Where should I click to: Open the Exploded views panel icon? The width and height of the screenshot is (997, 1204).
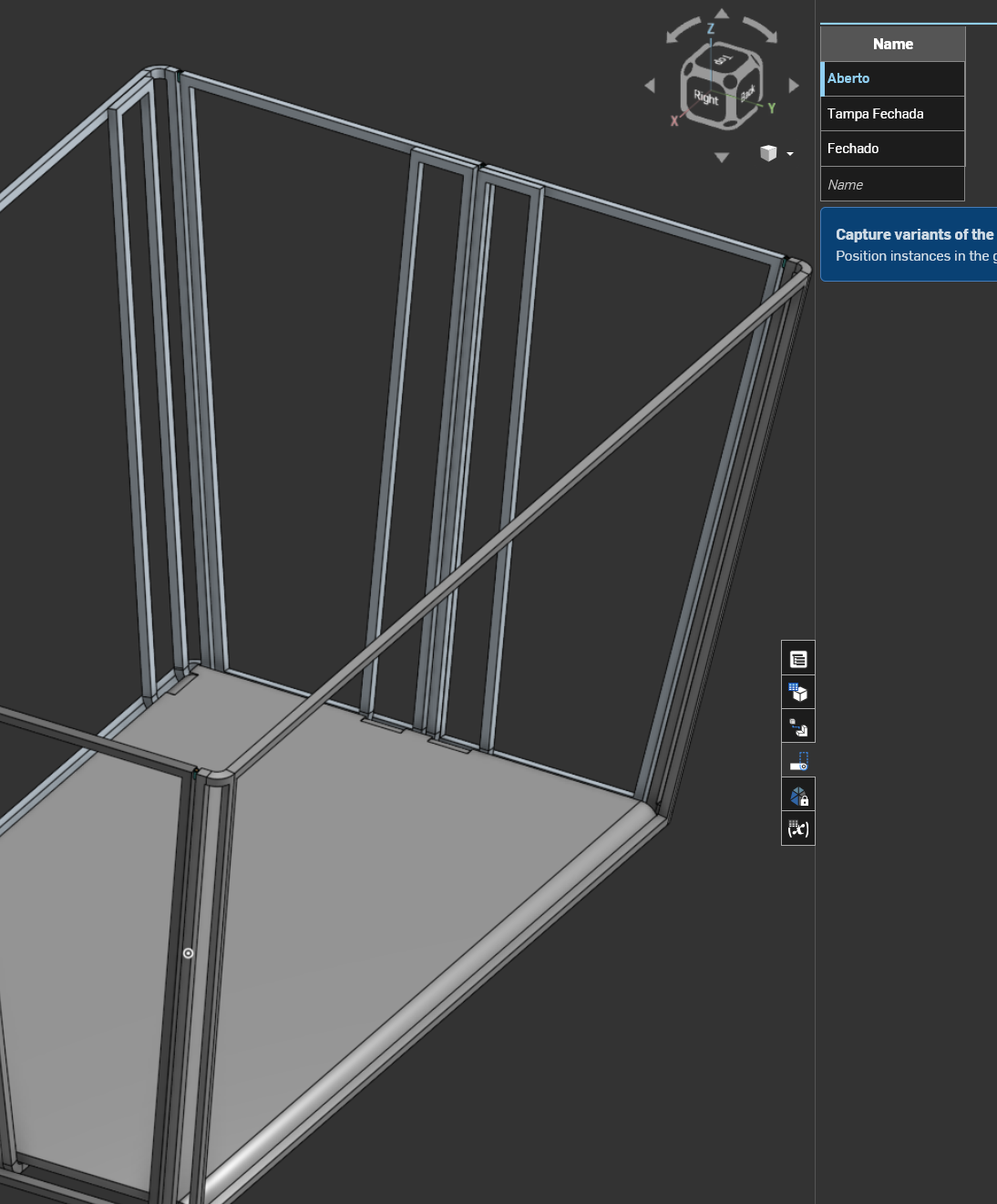coord(798,726)
